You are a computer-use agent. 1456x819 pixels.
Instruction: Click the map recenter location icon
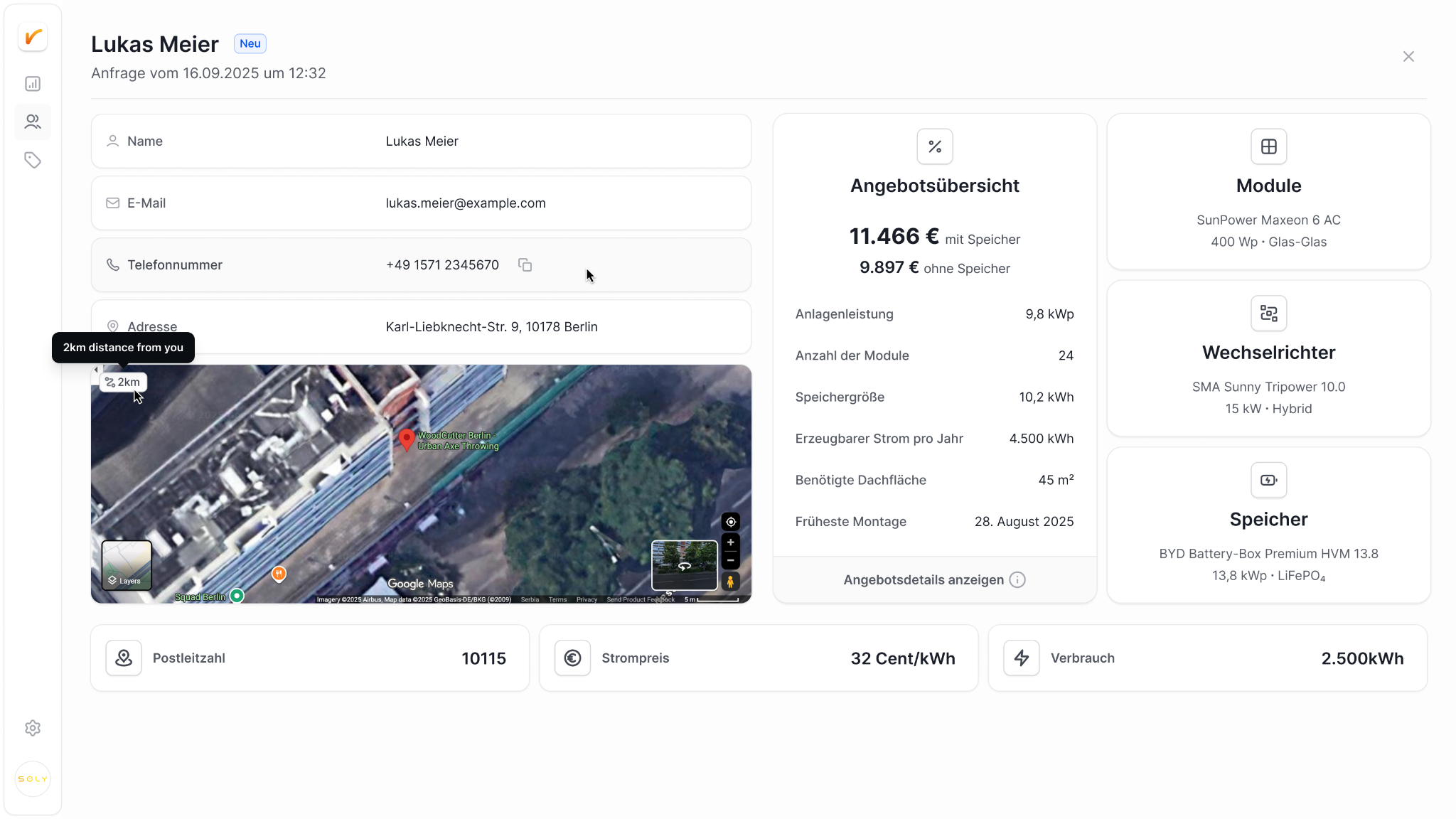tap(731, 522)
